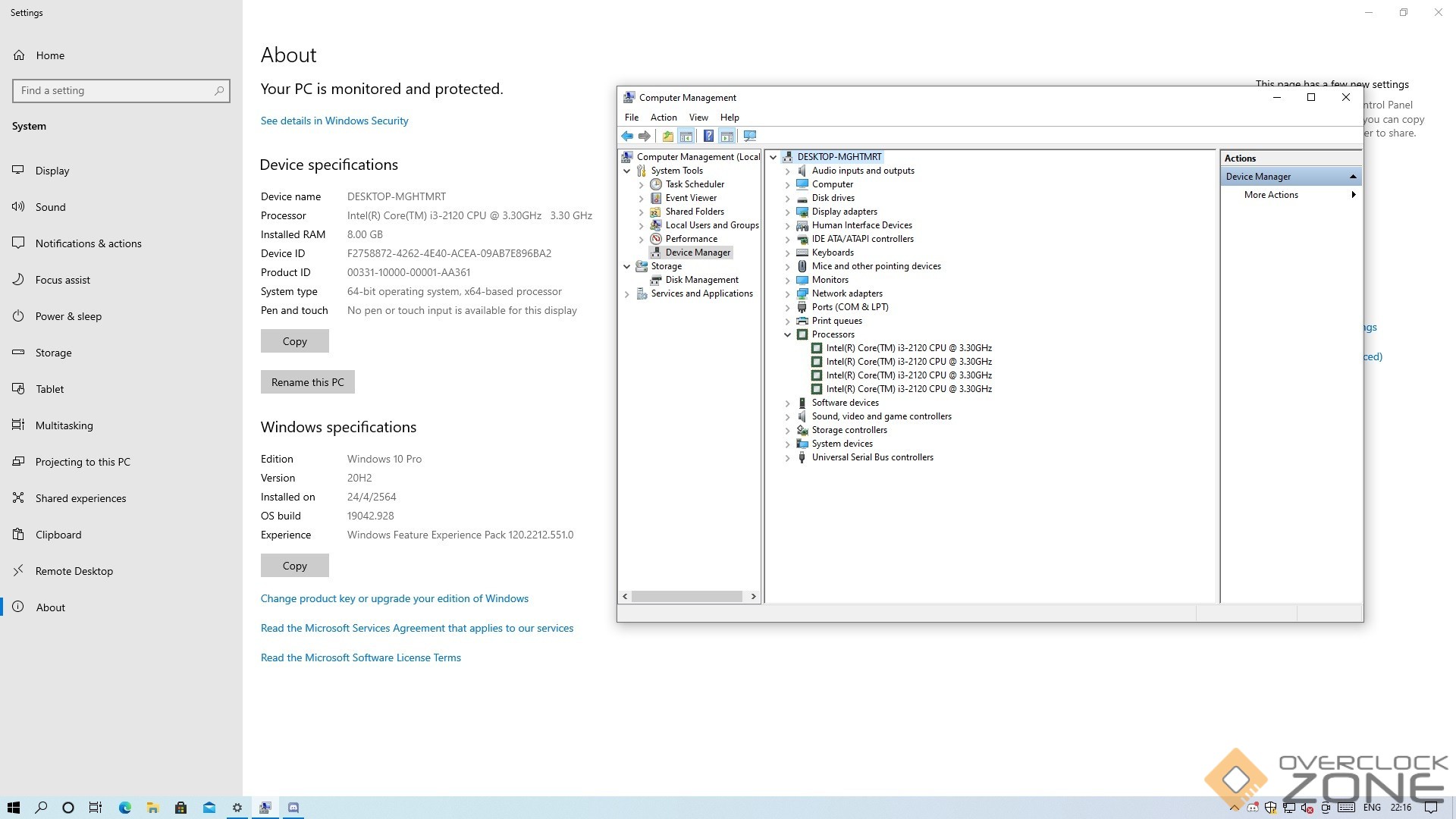Click the Rename this PC button
This screenshot has height=819, width=1456.
coord(307,382)
